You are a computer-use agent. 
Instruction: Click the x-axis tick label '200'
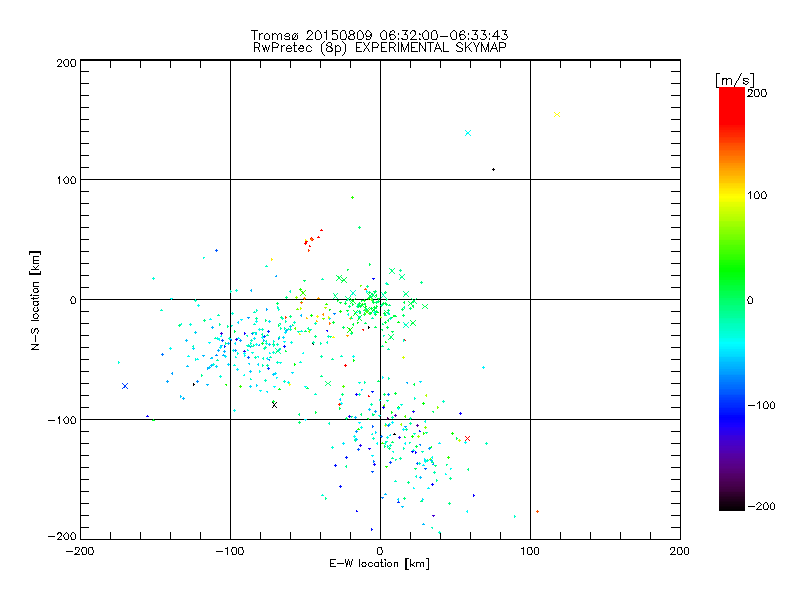pos(679,551)
